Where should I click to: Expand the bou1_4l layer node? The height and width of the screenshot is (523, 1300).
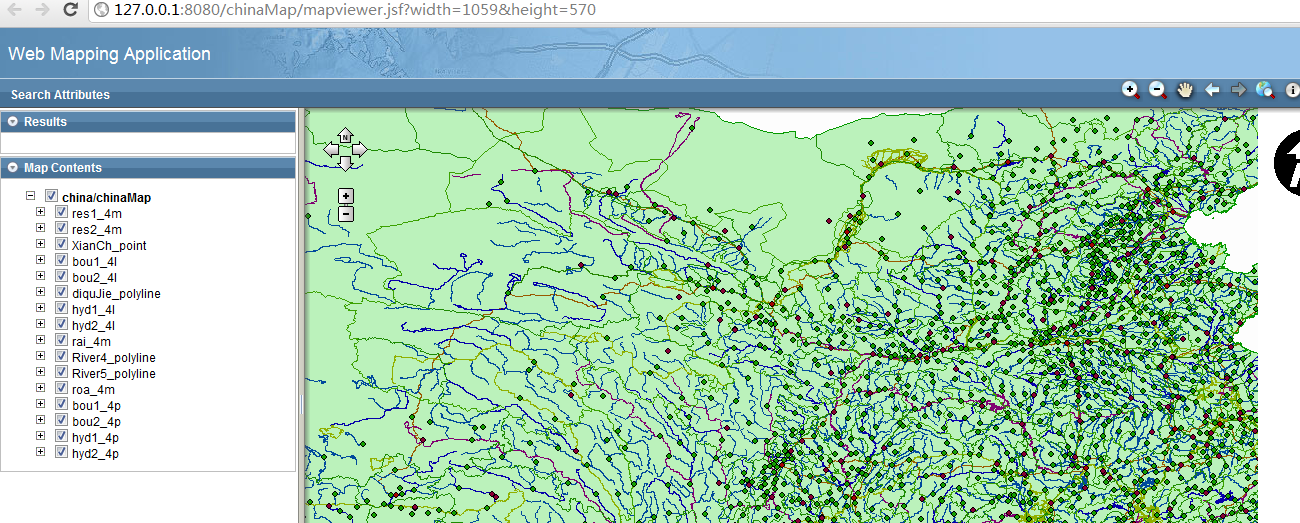[41, 261]
